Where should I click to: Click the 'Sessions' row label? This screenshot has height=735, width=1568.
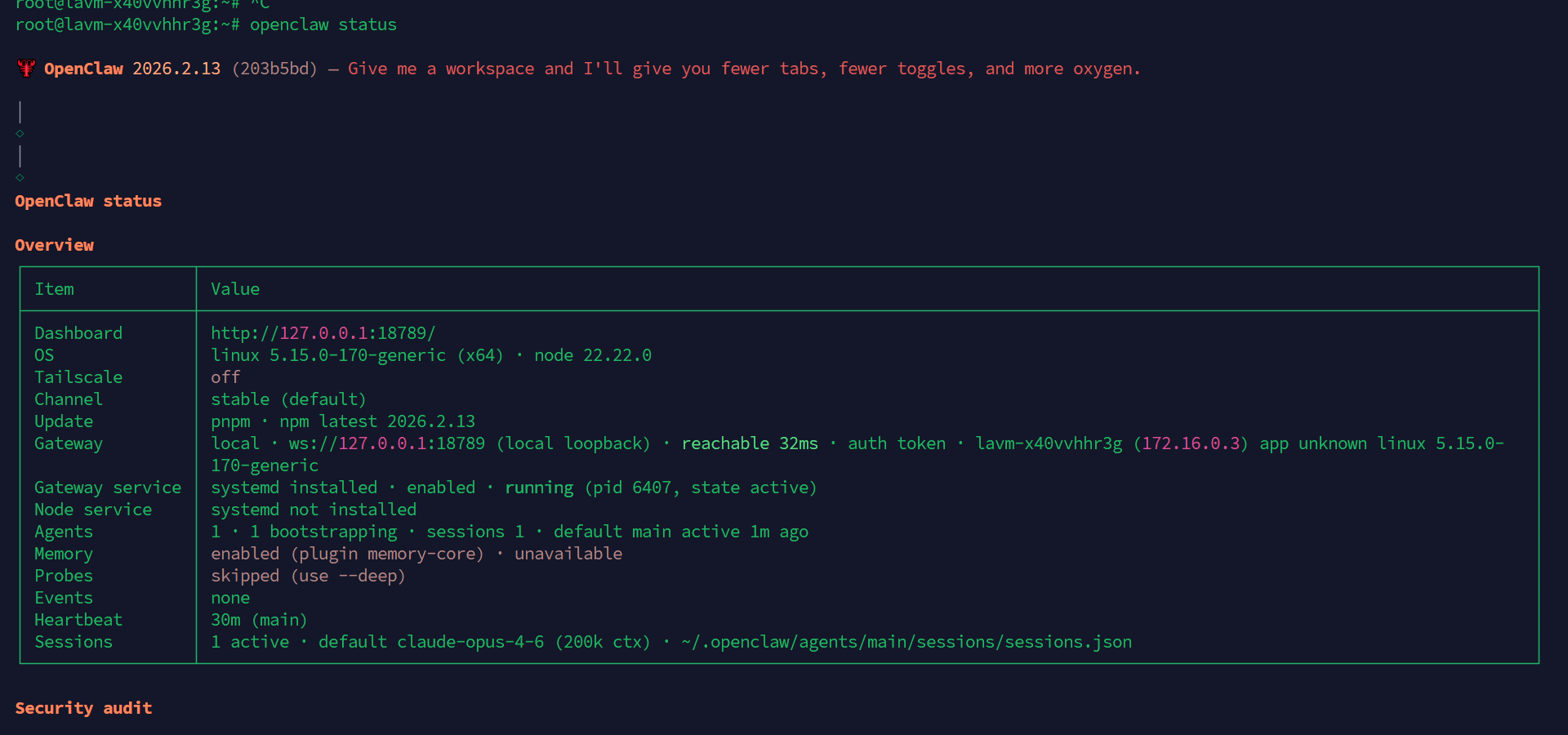(x=73, y=642)
